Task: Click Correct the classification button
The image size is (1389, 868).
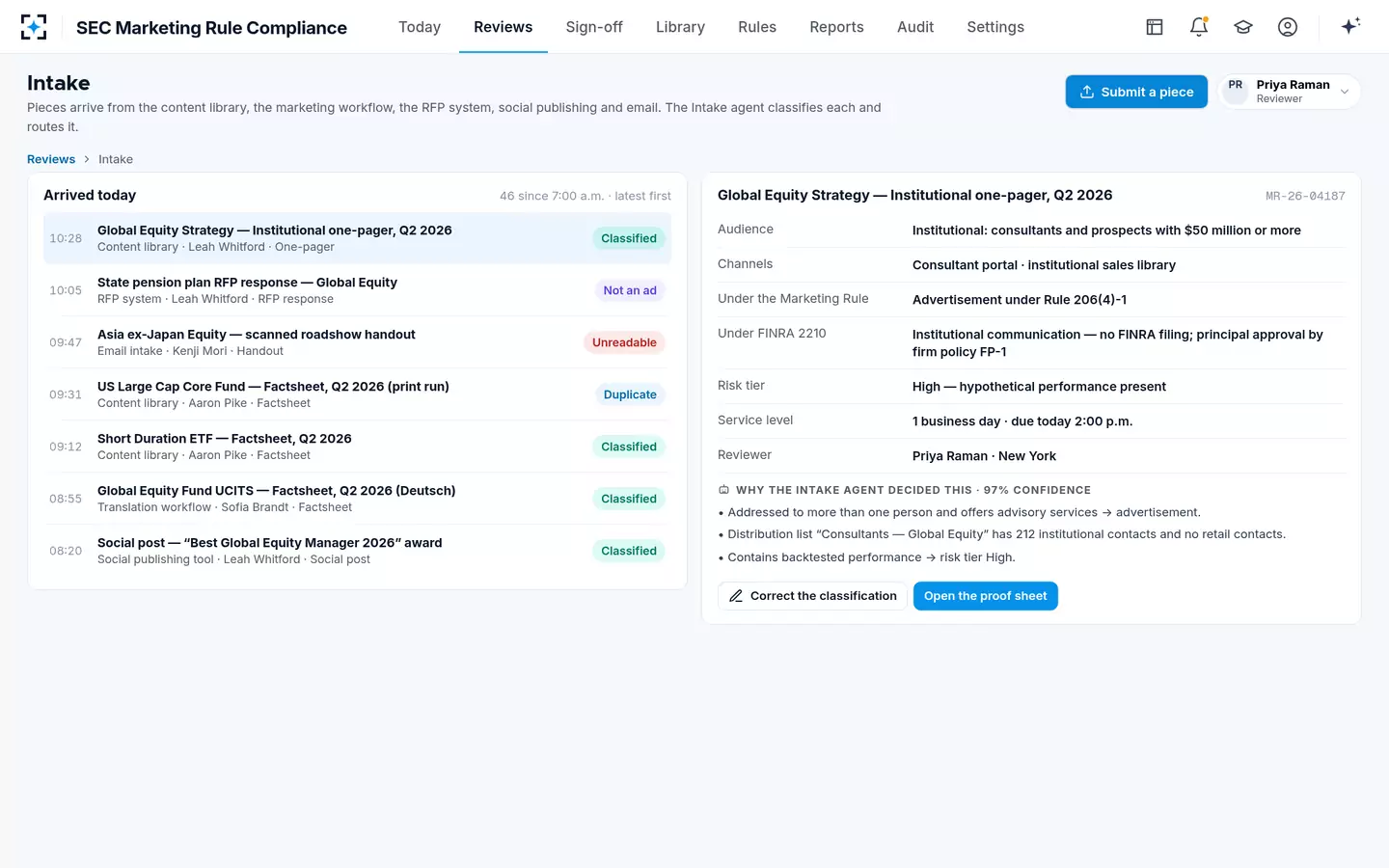Action: pyautogui.click(x=812, y=596)
